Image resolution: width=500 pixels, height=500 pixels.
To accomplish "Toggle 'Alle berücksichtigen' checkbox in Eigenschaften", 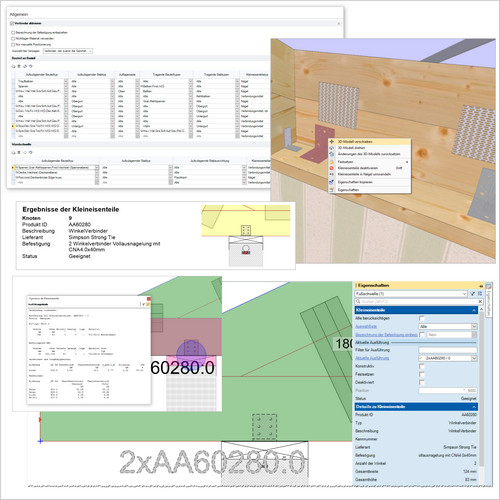I will [422, 318].
